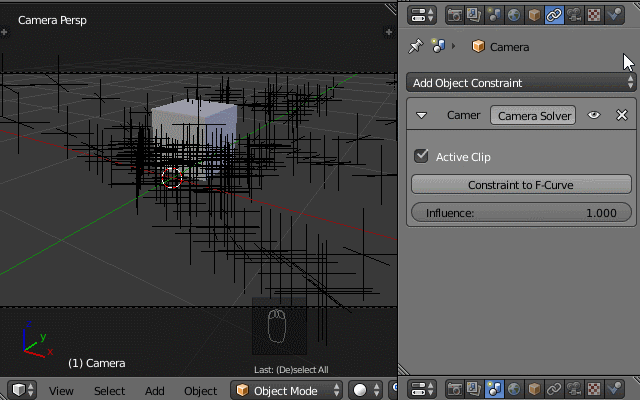
Task: Click the 3D cursor in the viewport
Action: coord(172,178)
